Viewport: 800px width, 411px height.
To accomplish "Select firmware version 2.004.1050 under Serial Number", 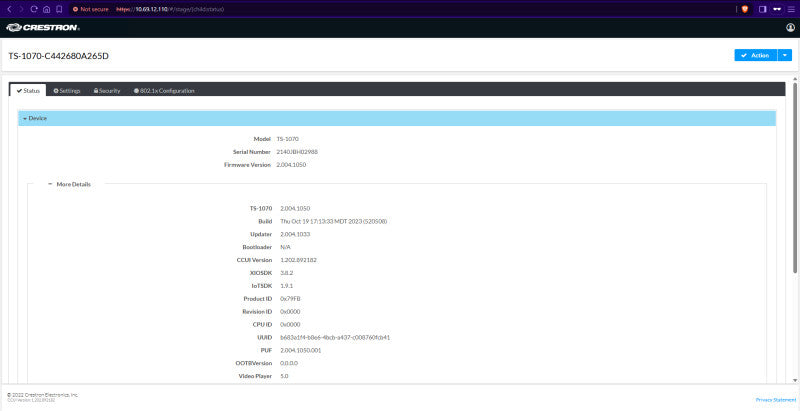I will [291, 165].
